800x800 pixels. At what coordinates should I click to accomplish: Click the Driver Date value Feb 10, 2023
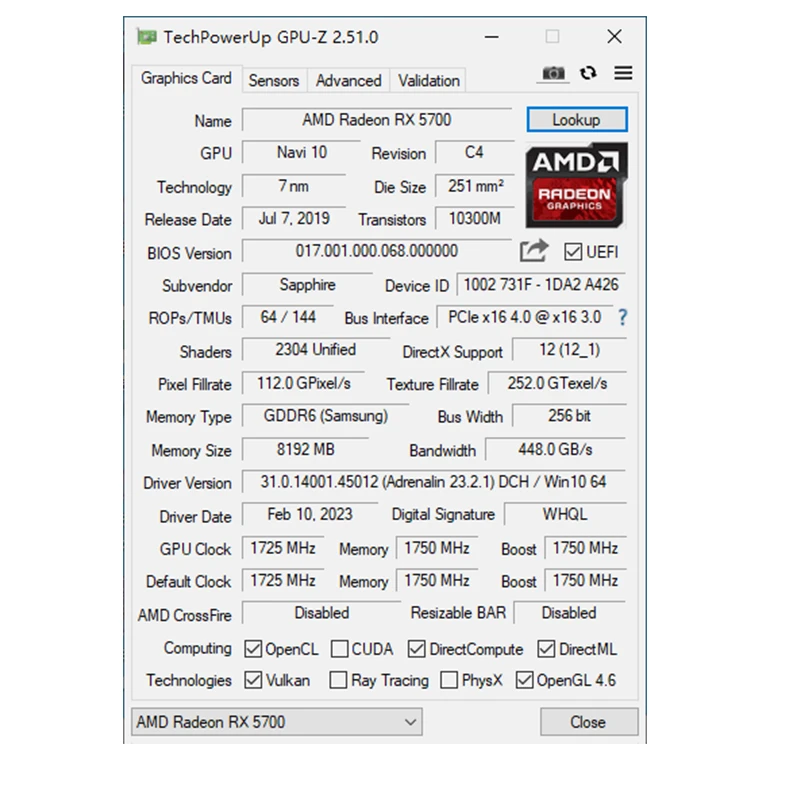[x=310, y=514]
